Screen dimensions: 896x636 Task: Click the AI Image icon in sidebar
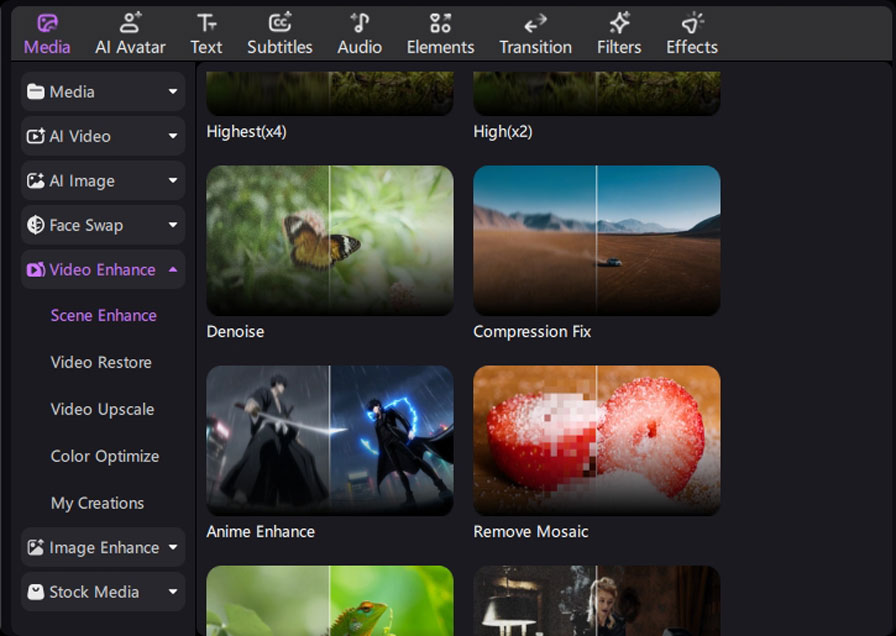(35, 181)
